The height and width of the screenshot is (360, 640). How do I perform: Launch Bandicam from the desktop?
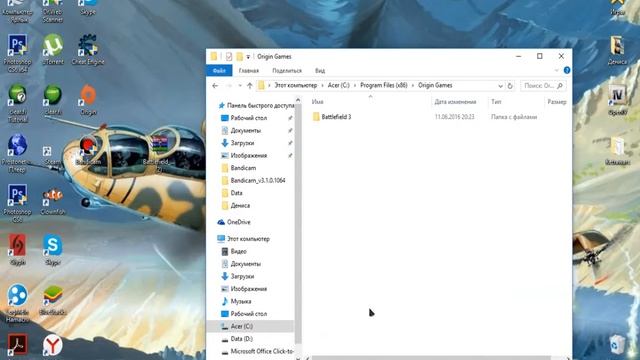click(88, 151)
